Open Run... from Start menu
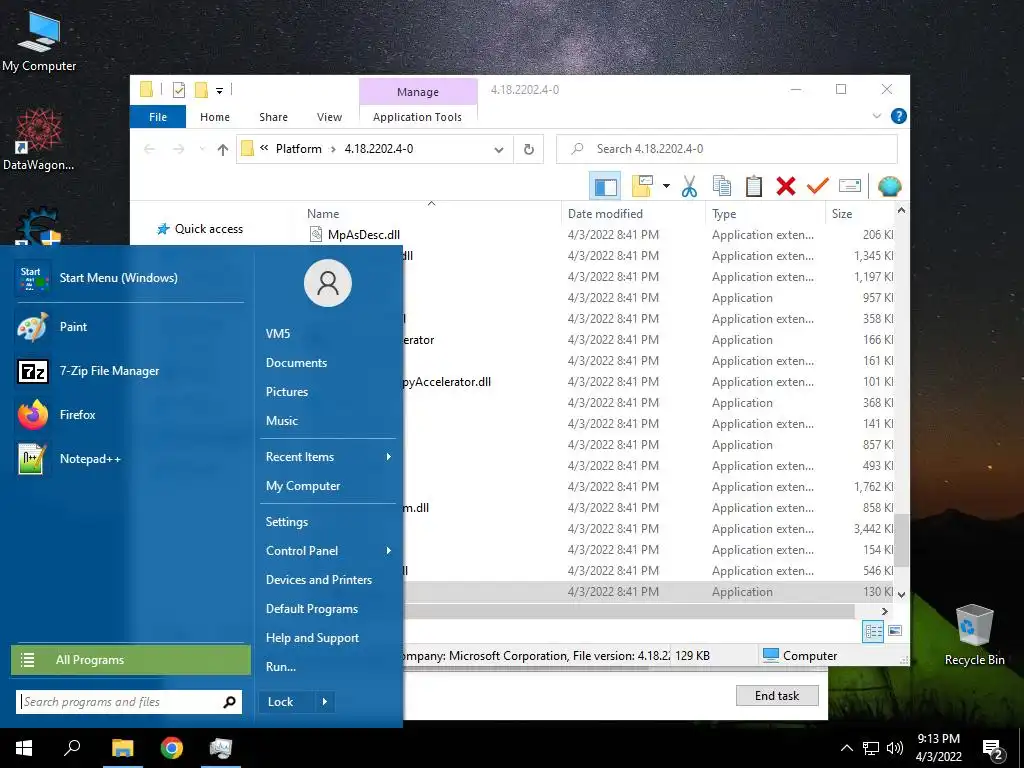1024x768 pixels. coord(281,667)
